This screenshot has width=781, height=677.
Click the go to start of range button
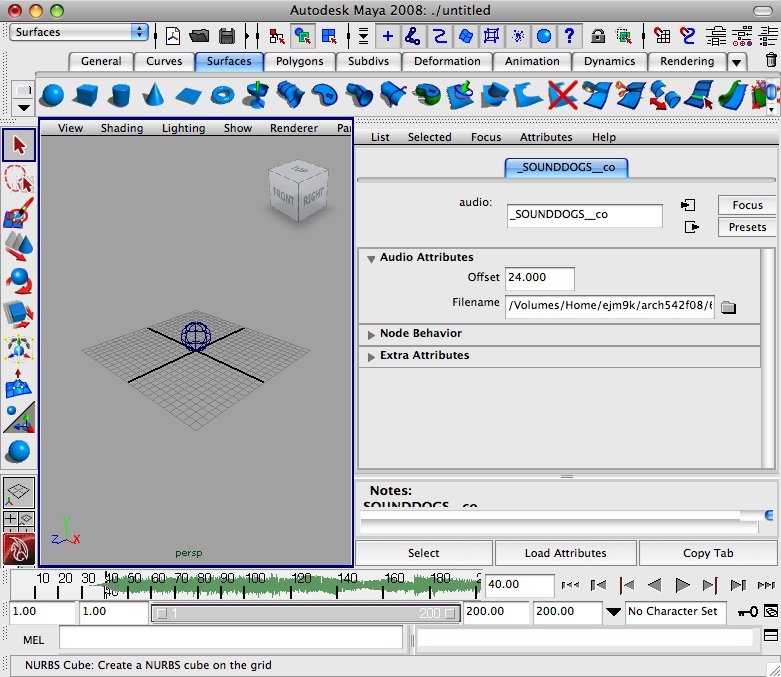570,585
